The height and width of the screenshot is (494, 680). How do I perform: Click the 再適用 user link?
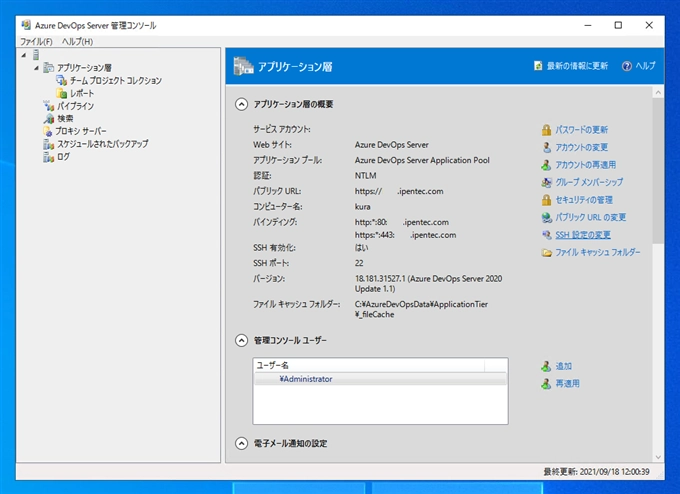(567, 383)
